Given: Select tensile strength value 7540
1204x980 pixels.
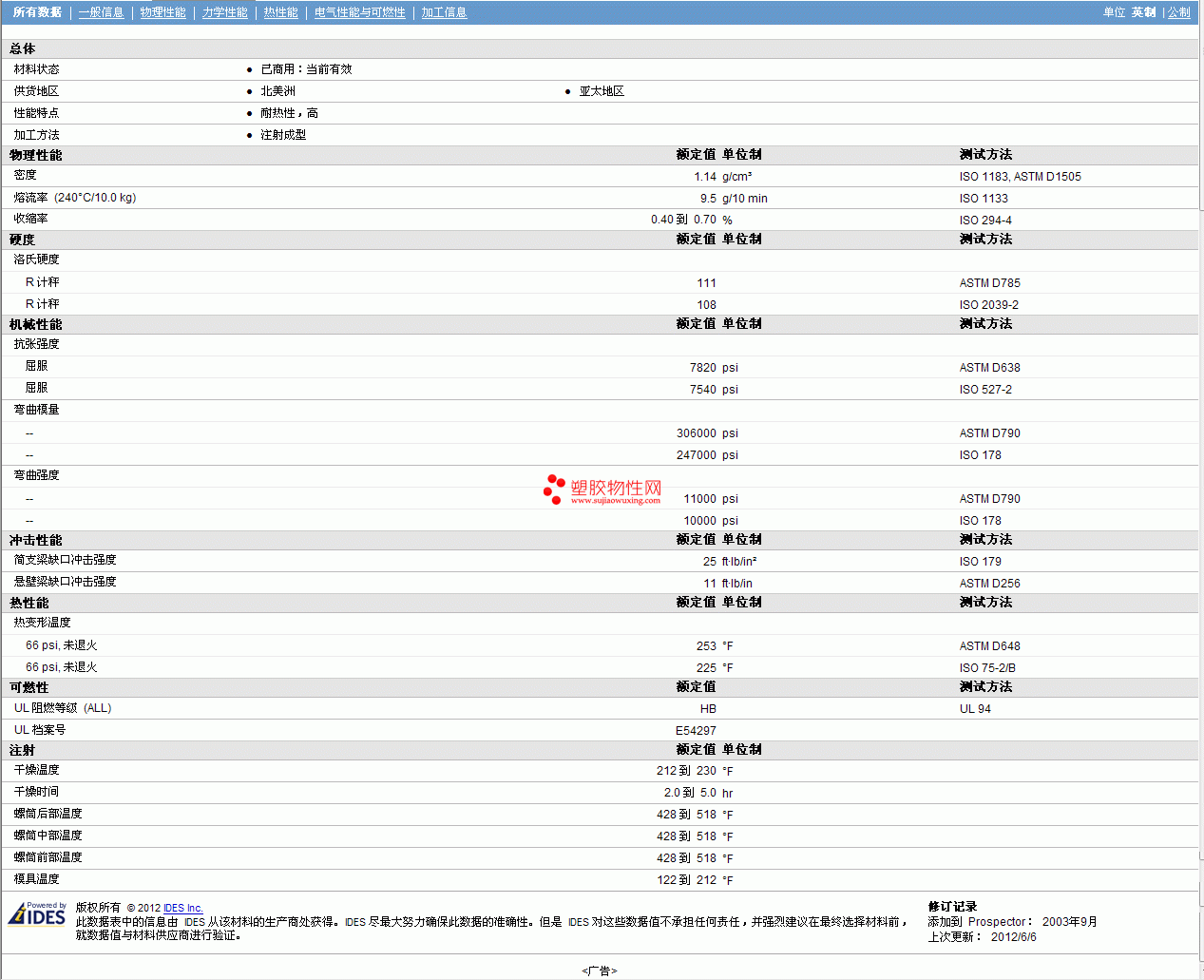Looking at the screenshot, I should [x=702, y=390].
